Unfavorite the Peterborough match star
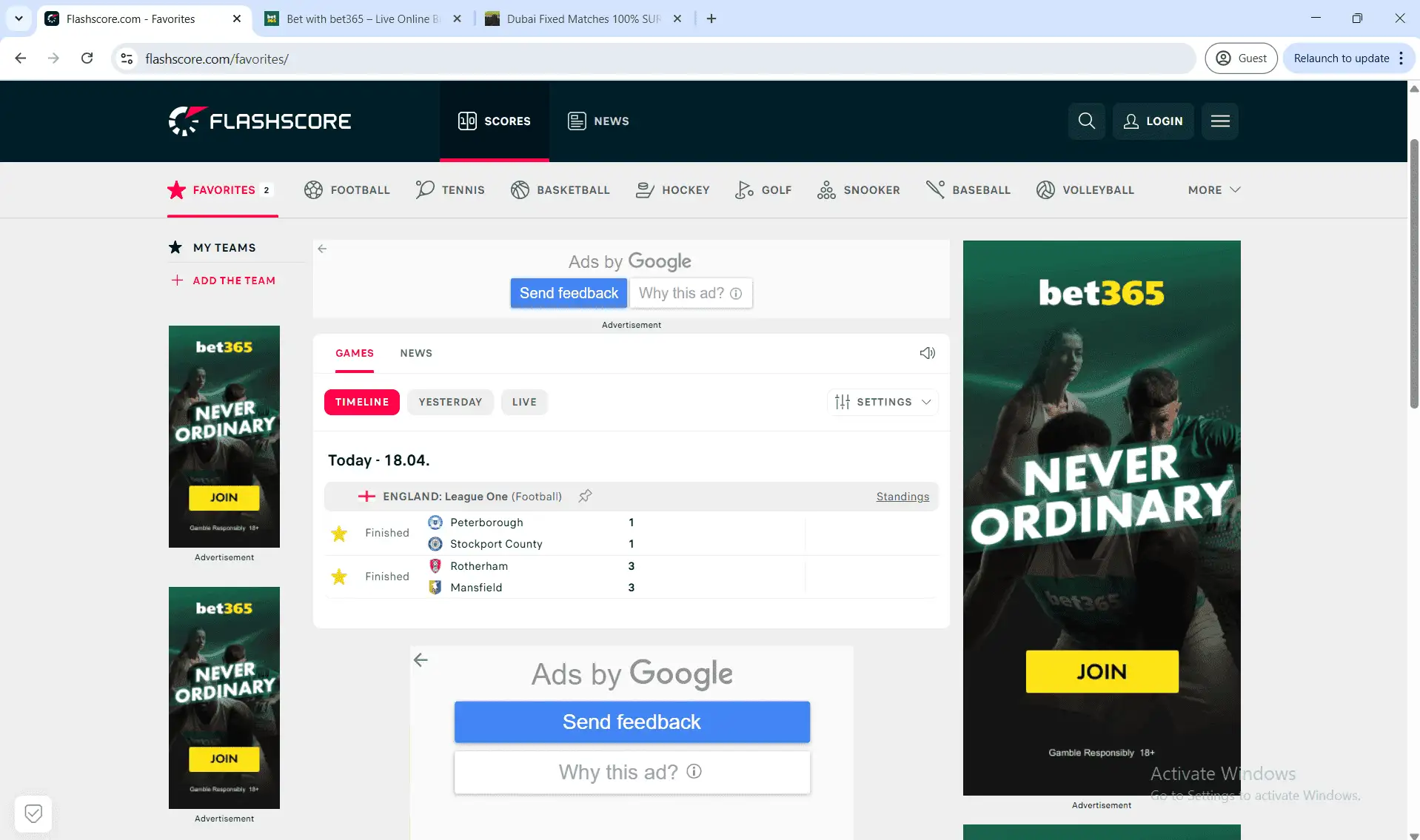The width and height of the screenshot is (1420, 840). pyautogui.click(x=338, y=533)
